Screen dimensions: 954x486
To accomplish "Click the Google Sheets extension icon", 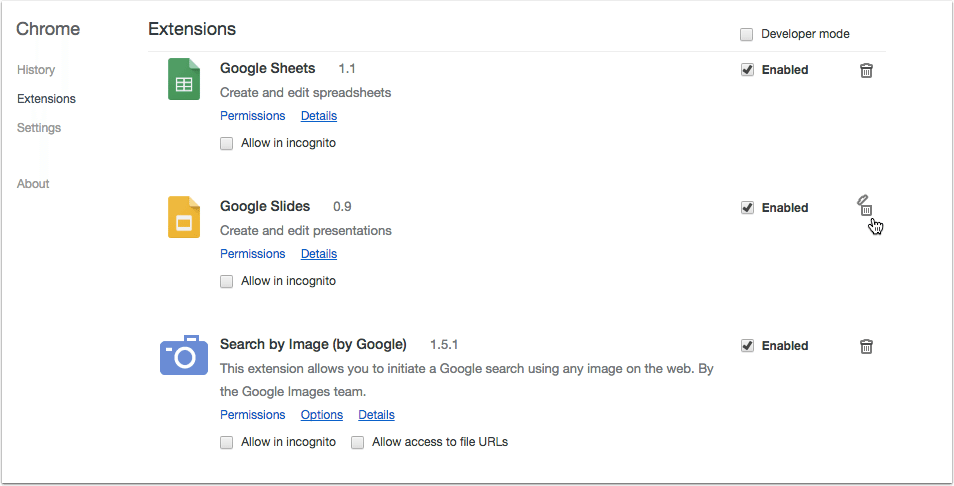I will click(184, 79).
